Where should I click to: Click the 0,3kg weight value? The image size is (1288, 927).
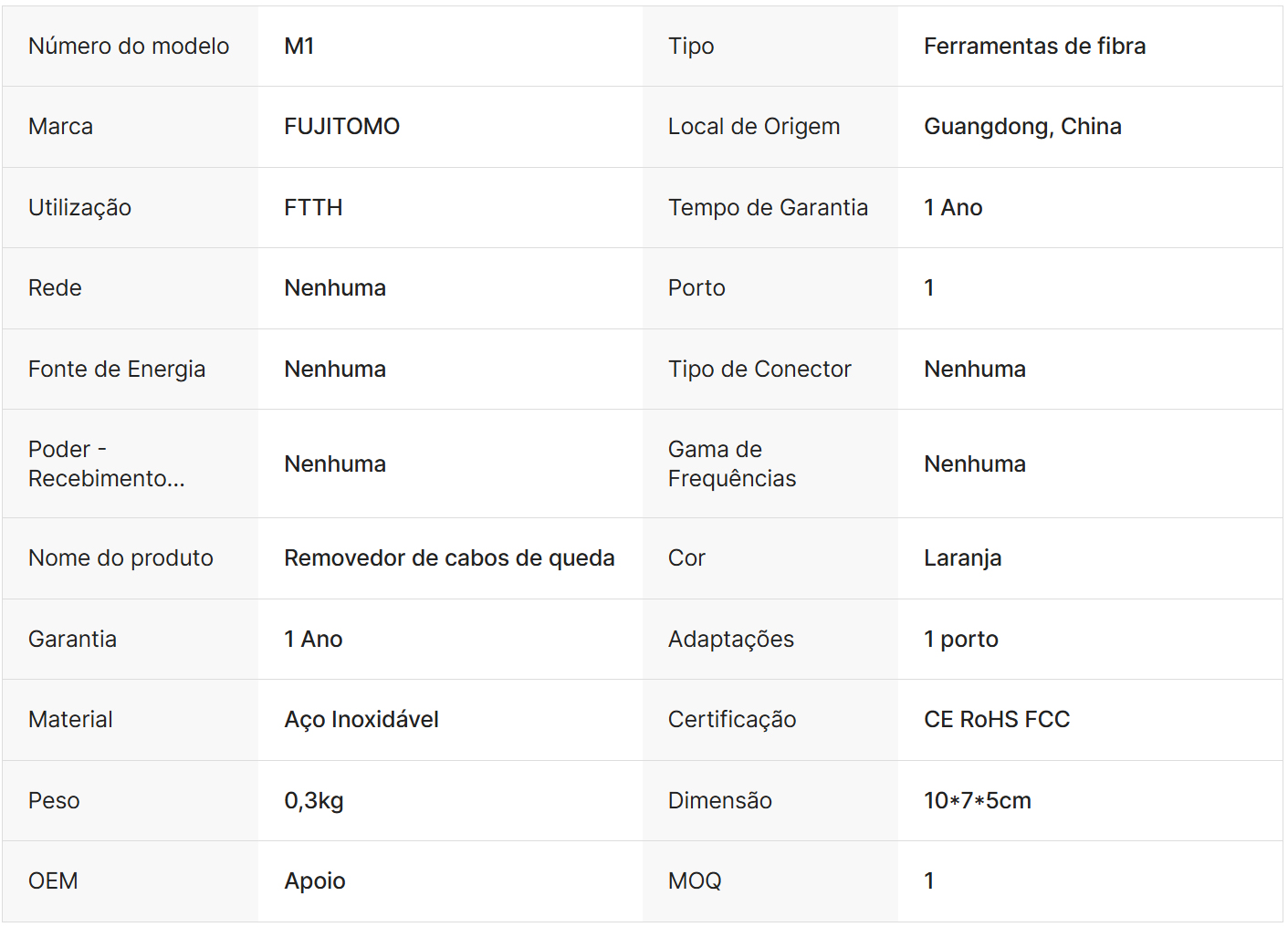[314, 801]
